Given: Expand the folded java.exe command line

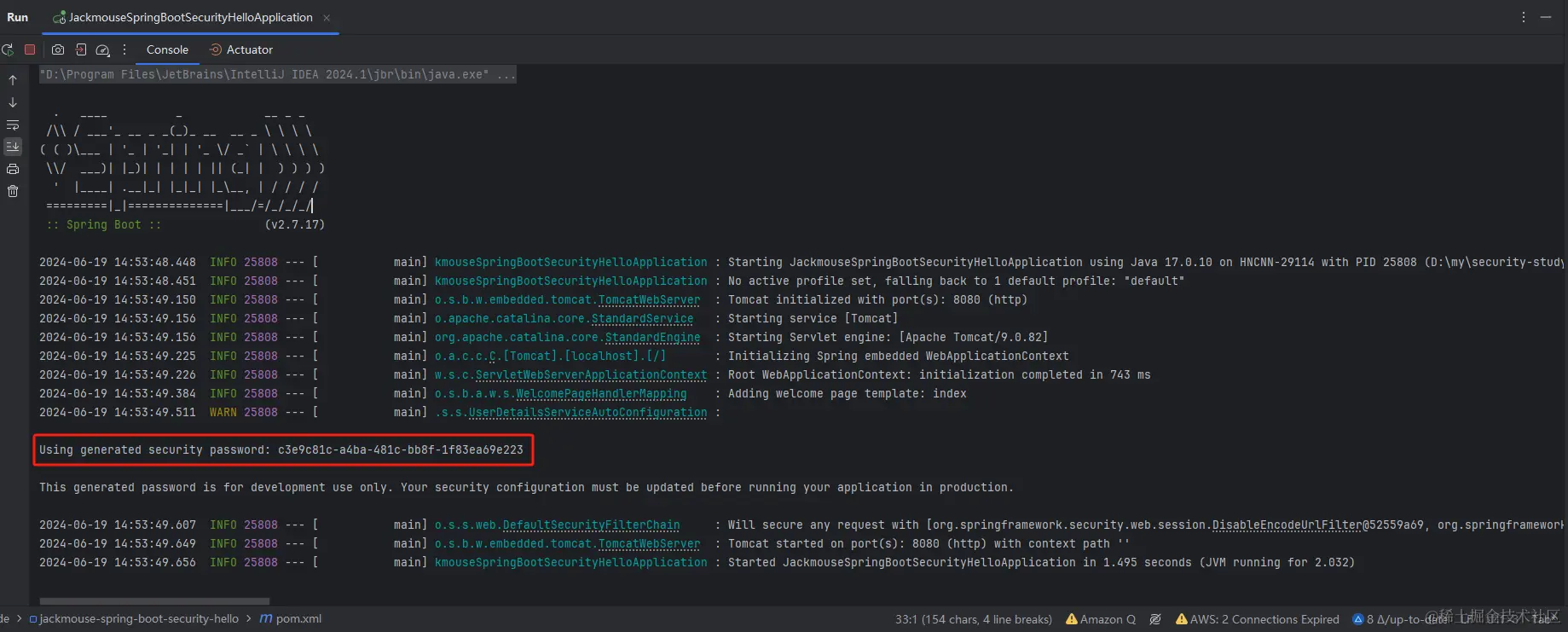Looking at the screenshot, I should click(278, 75).
